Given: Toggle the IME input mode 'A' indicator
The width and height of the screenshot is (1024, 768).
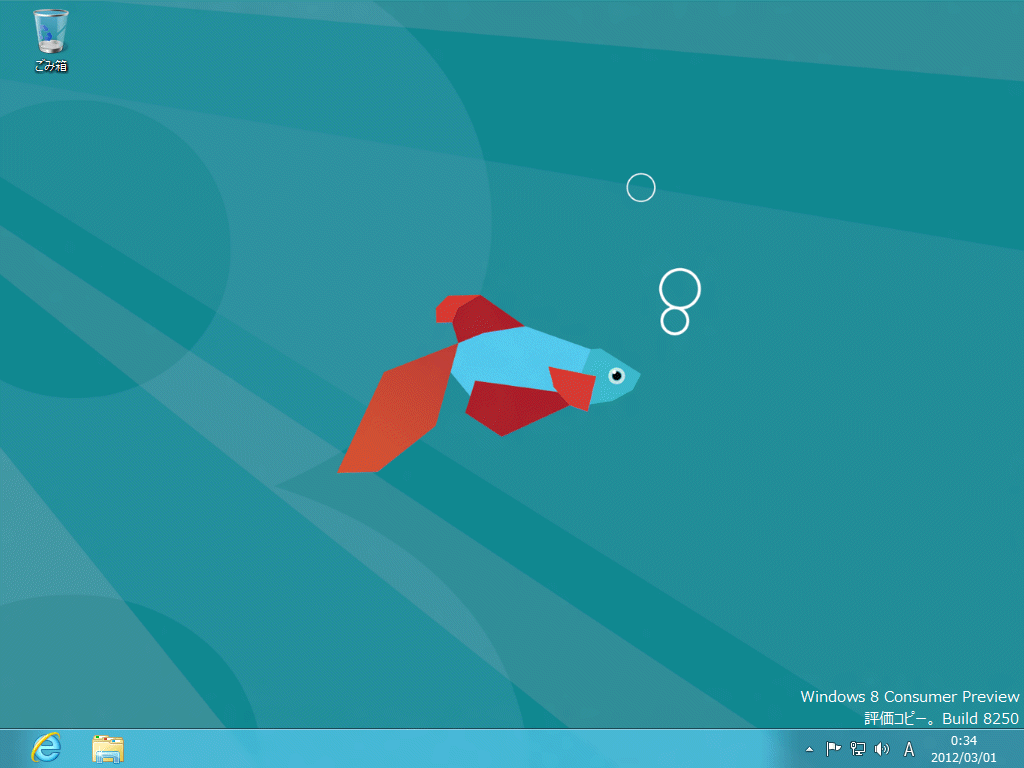Looking at the screenshot, I should (x=909, y=749).
